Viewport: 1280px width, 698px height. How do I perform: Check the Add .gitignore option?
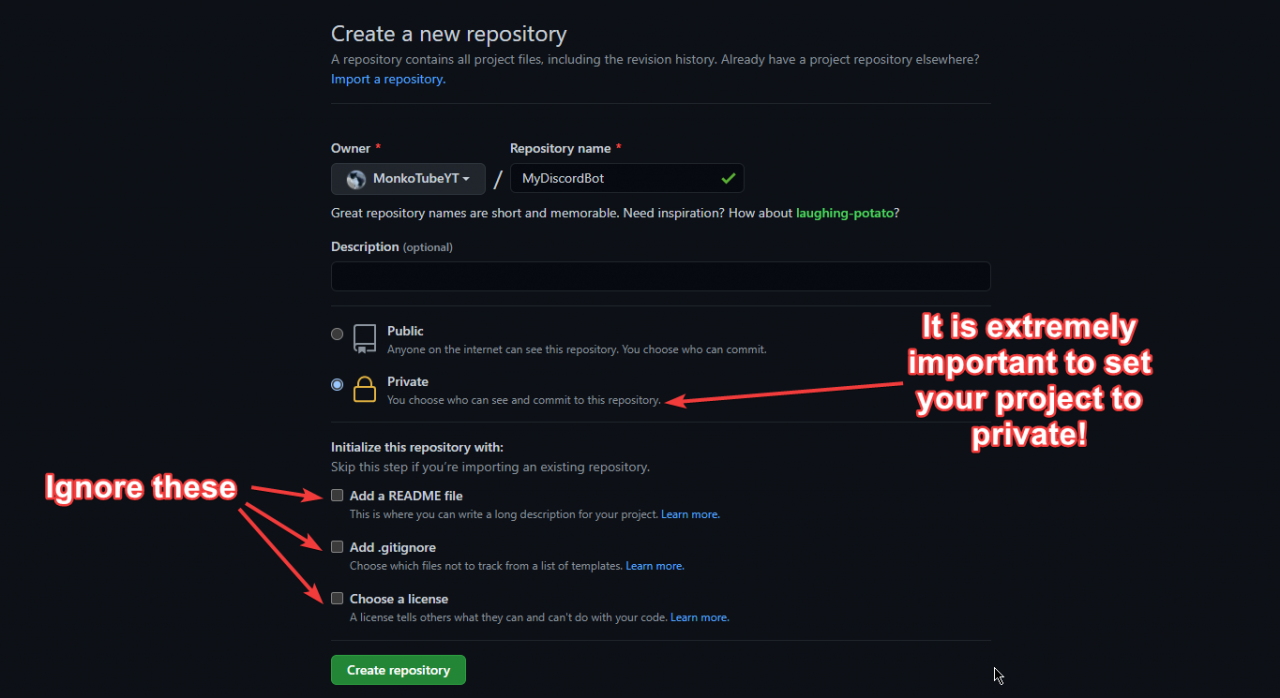pos(337,547)
